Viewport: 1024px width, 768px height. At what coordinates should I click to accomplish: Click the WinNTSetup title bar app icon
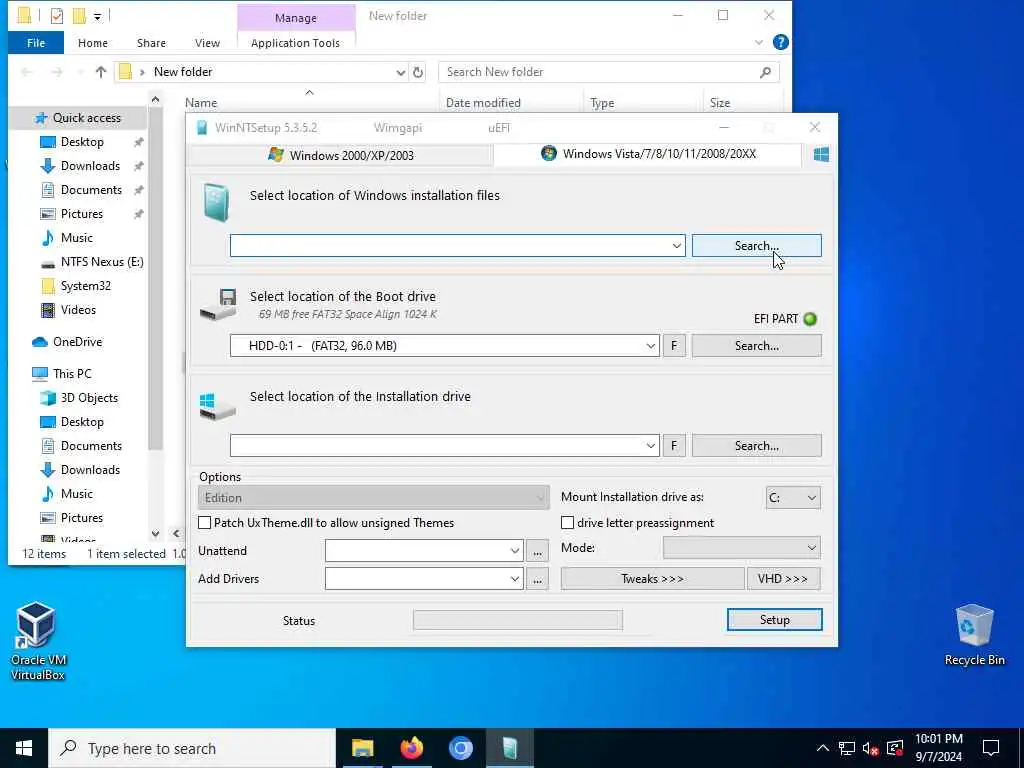[202, 127]
